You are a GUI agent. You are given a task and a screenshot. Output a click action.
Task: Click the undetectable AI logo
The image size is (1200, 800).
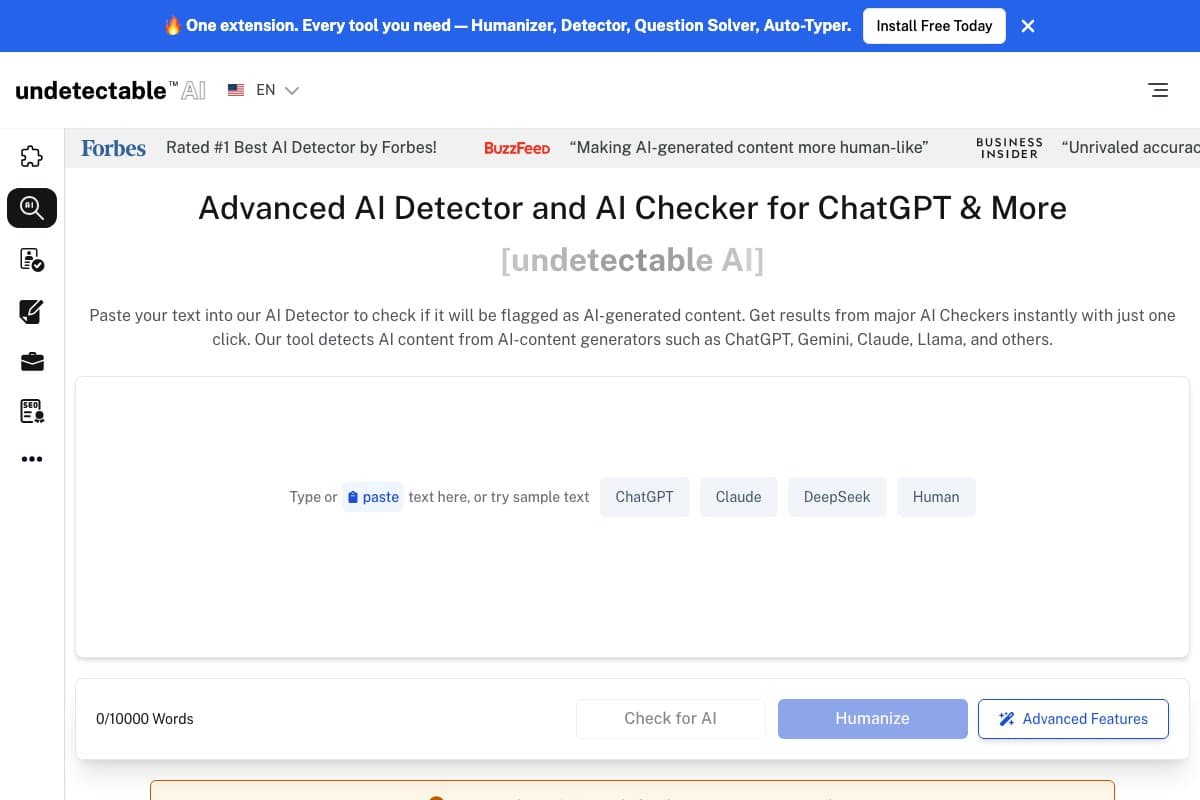pos(106,90)
